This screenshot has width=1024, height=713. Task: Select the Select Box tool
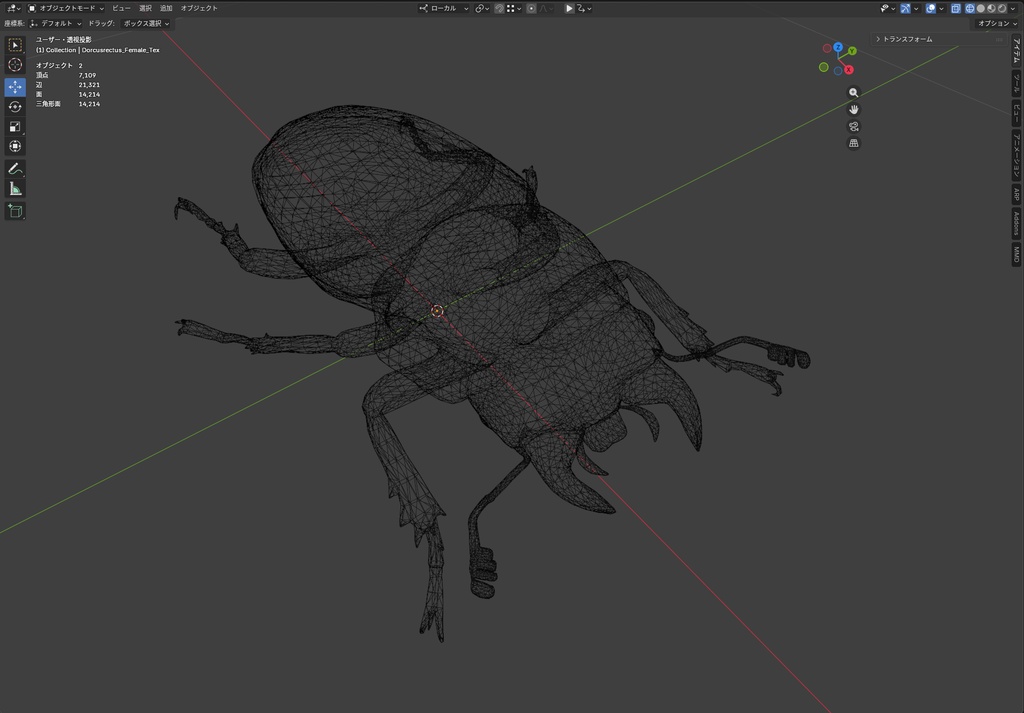14,44
